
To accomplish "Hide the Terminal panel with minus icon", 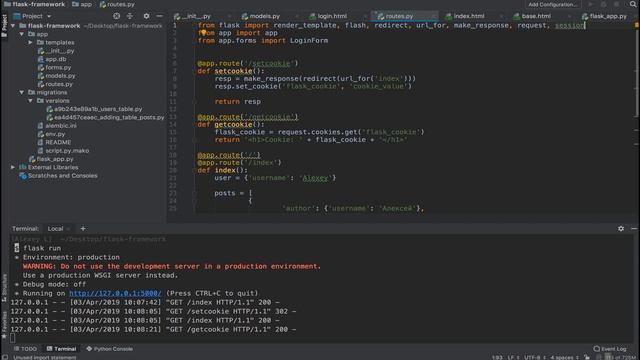I will coord(634,229).
